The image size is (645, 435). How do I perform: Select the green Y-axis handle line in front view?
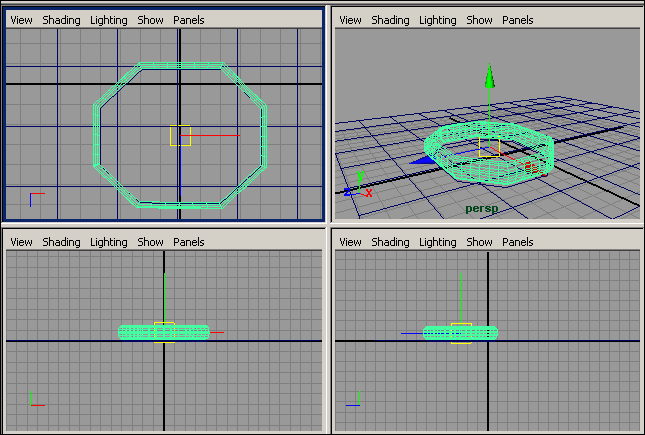(x=164, y=298)
